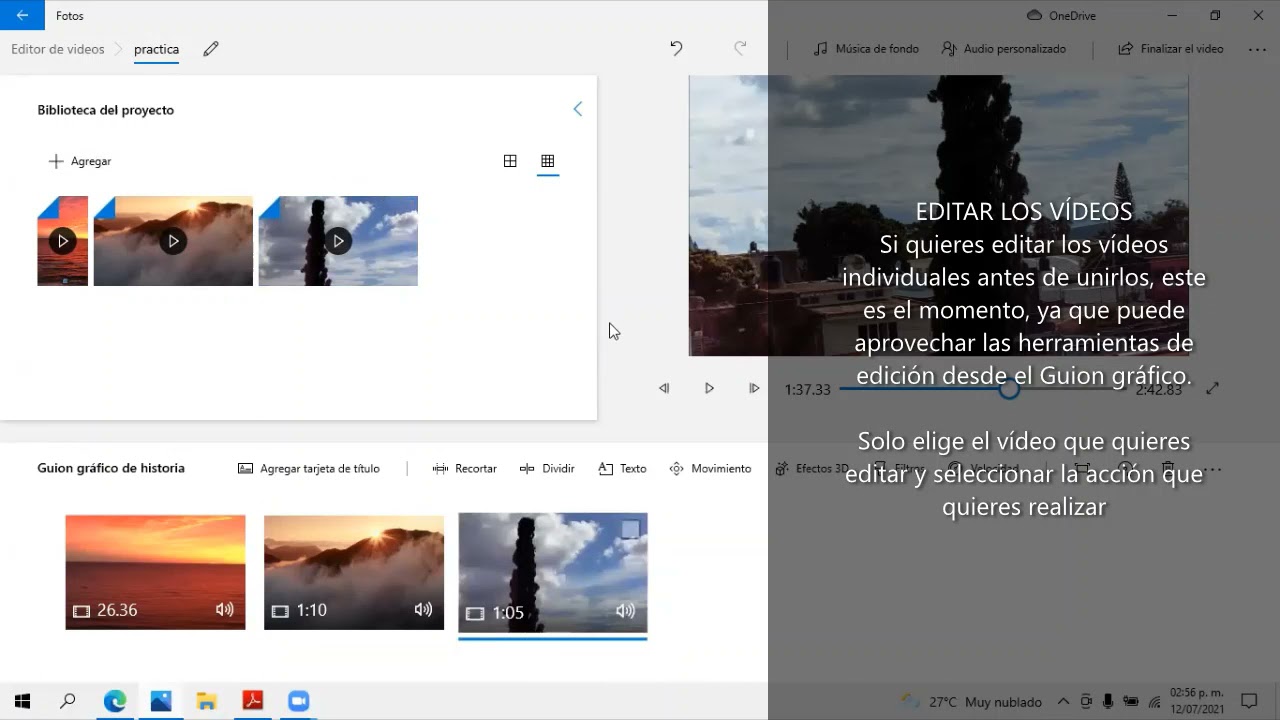This screenshot has height=720, width=1280.
Task: Click Finalizar el vídeo
Action: click(1170, 48)
